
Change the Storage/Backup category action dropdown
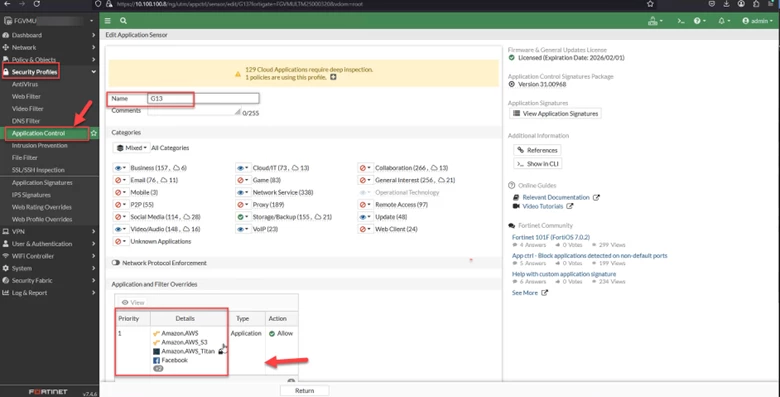(243, 217)
